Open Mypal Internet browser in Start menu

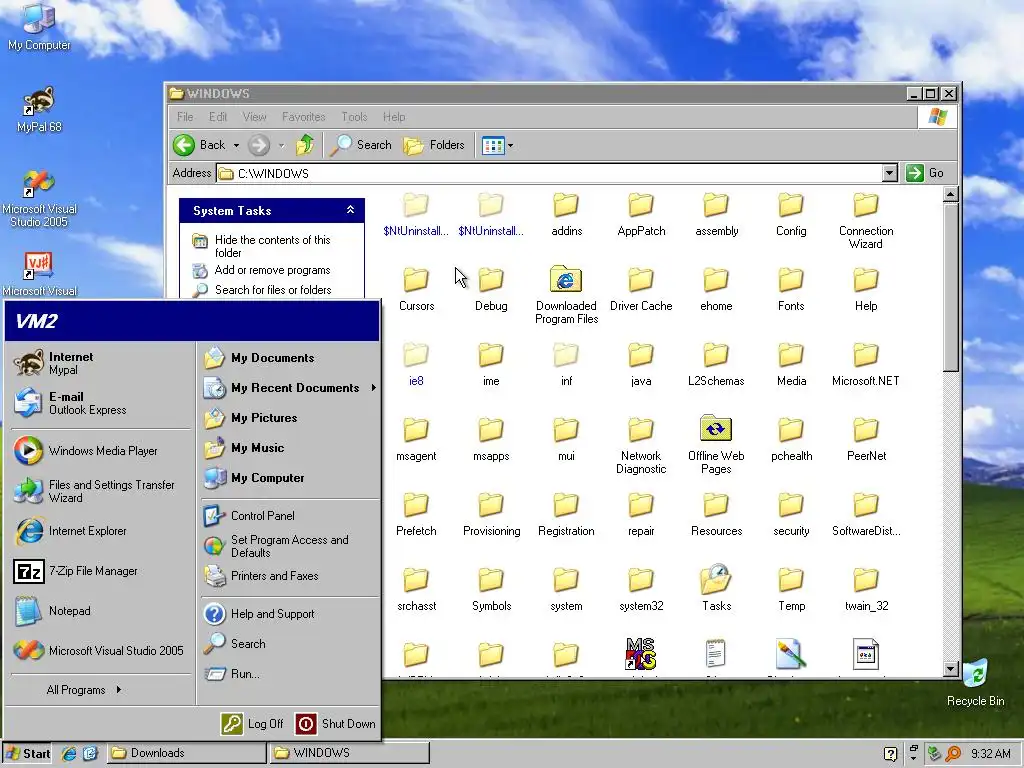click(101, 363)
